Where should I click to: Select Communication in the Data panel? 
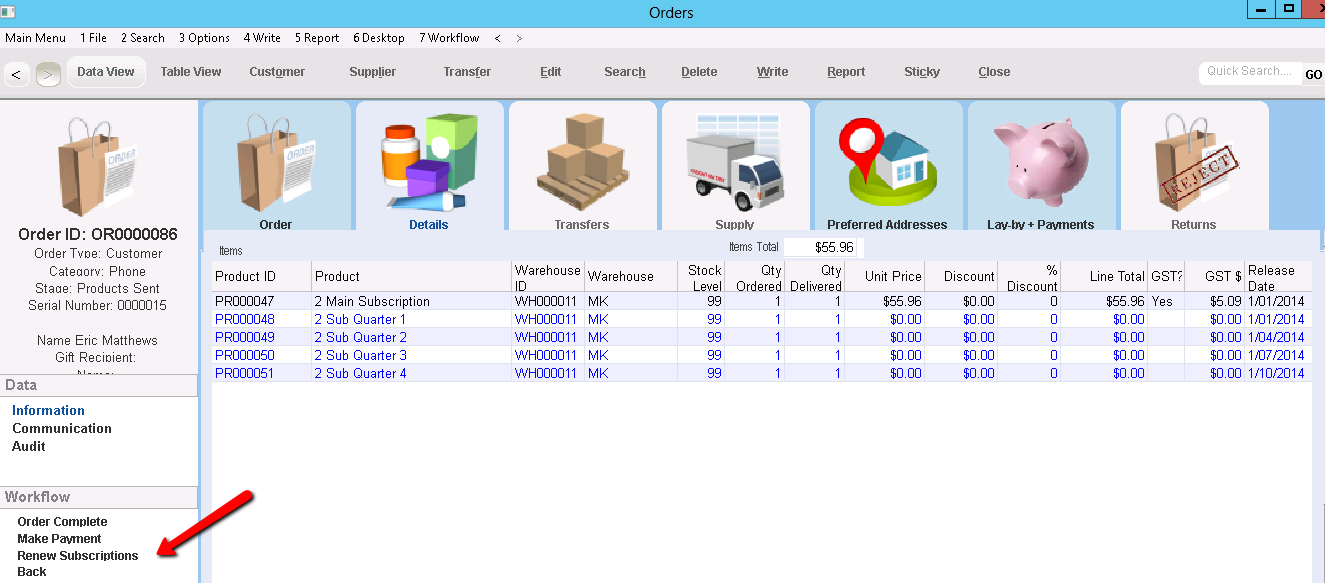[62, 429]
